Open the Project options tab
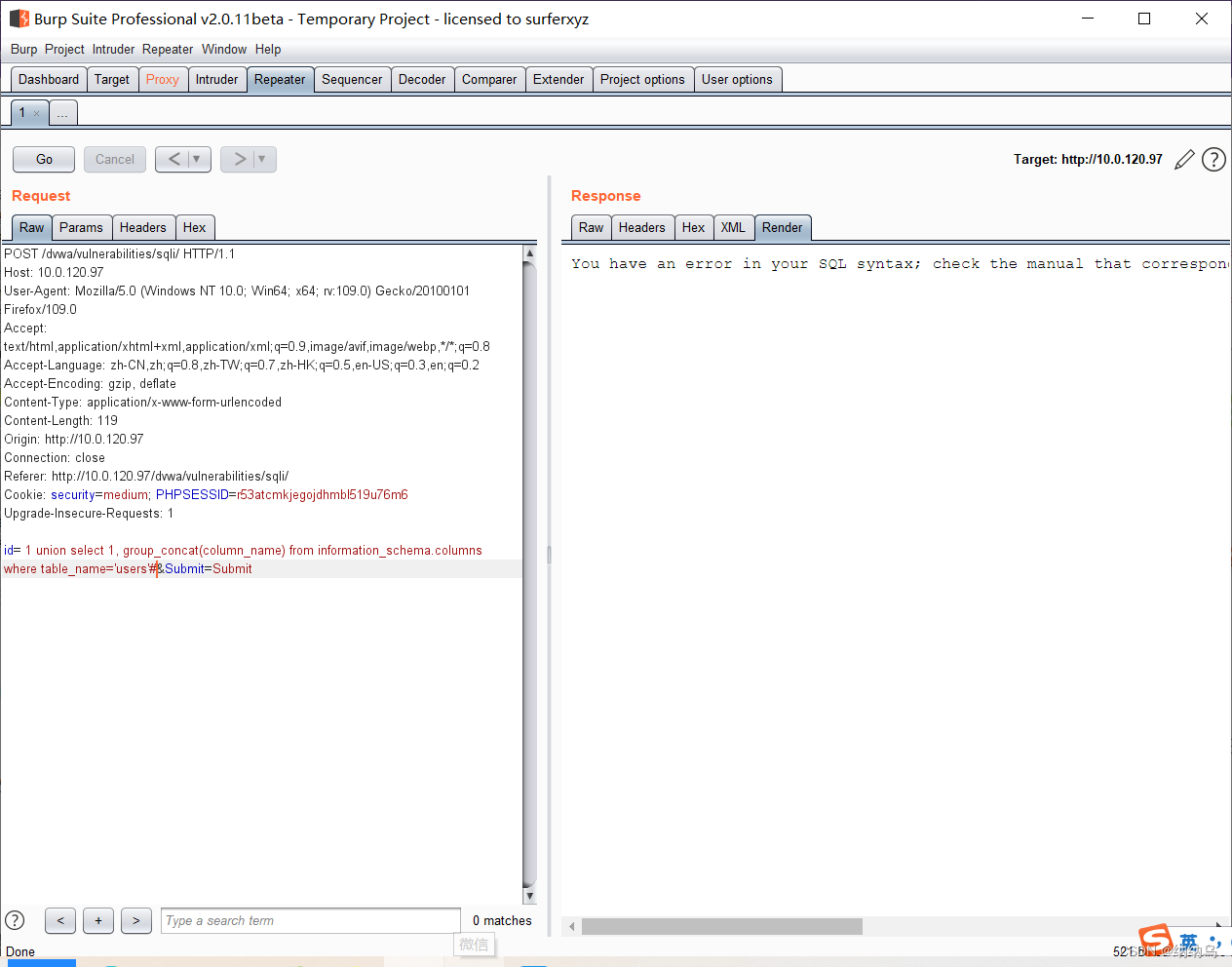The image size is (1232, 967). click(x=642, y=80)
